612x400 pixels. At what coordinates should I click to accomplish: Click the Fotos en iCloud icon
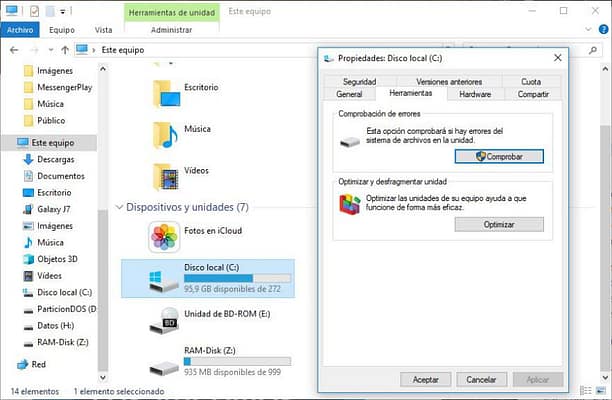coord(164,237)
